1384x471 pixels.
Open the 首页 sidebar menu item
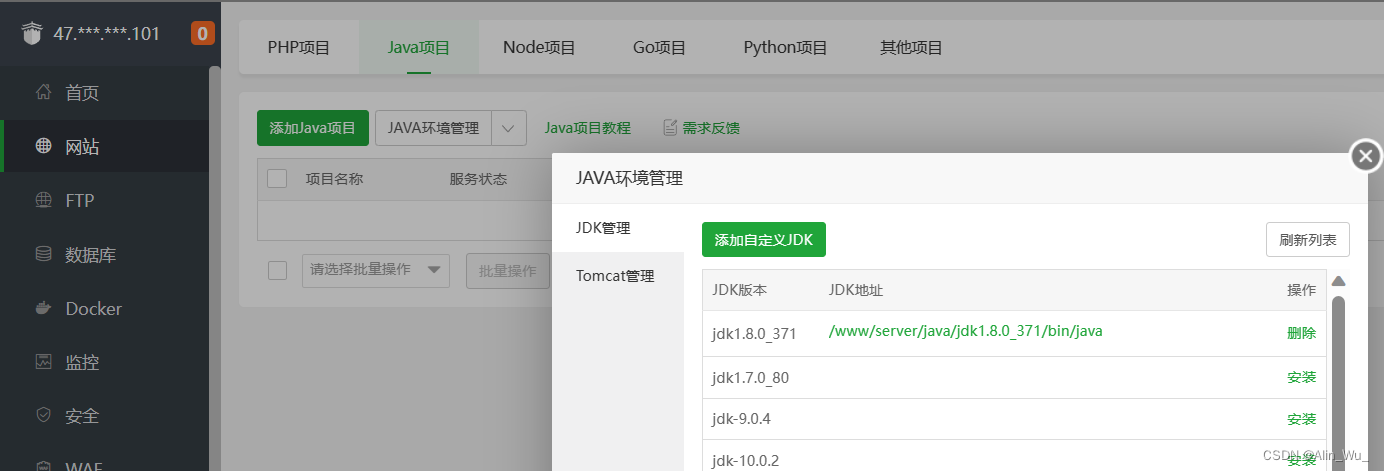pos(104,93)
